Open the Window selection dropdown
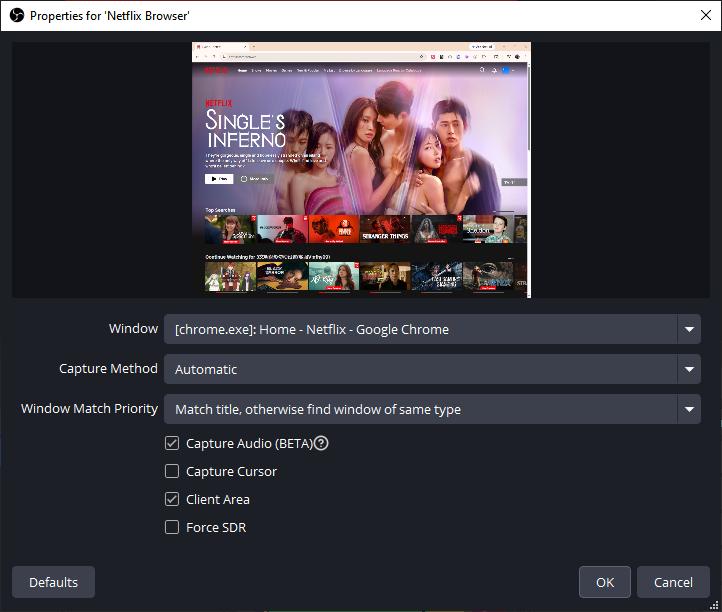722x612 pixels. [432, 329]
